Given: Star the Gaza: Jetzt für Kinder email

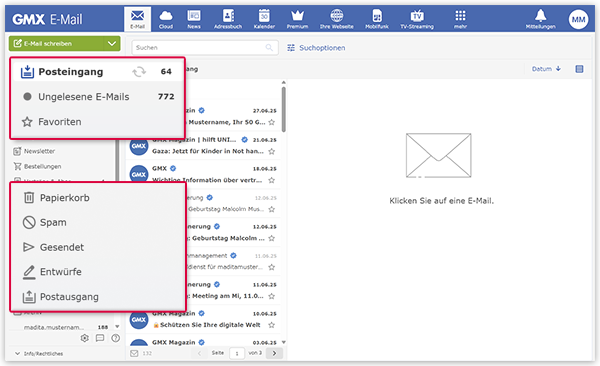Looking at the screenshot, I should pyautogui.click(x=272, y=151).
